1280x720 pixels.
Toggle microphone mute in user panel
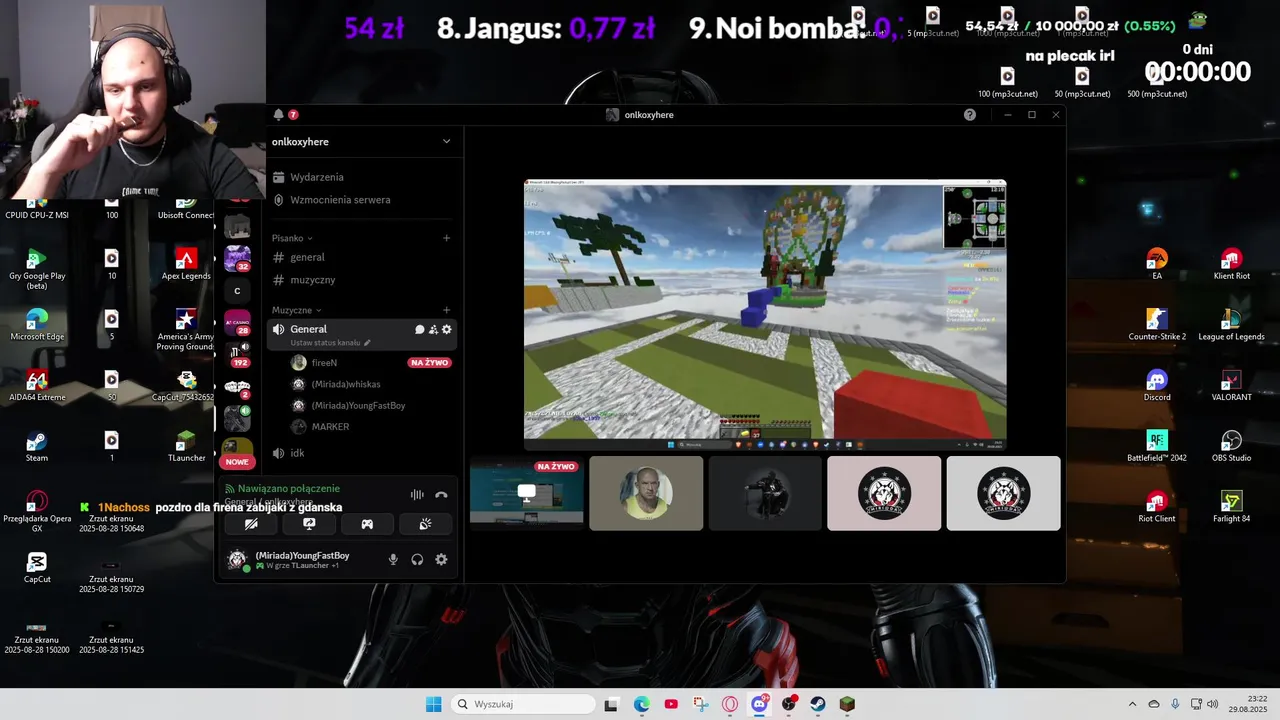pyautogui.click(x=393, y=560)
